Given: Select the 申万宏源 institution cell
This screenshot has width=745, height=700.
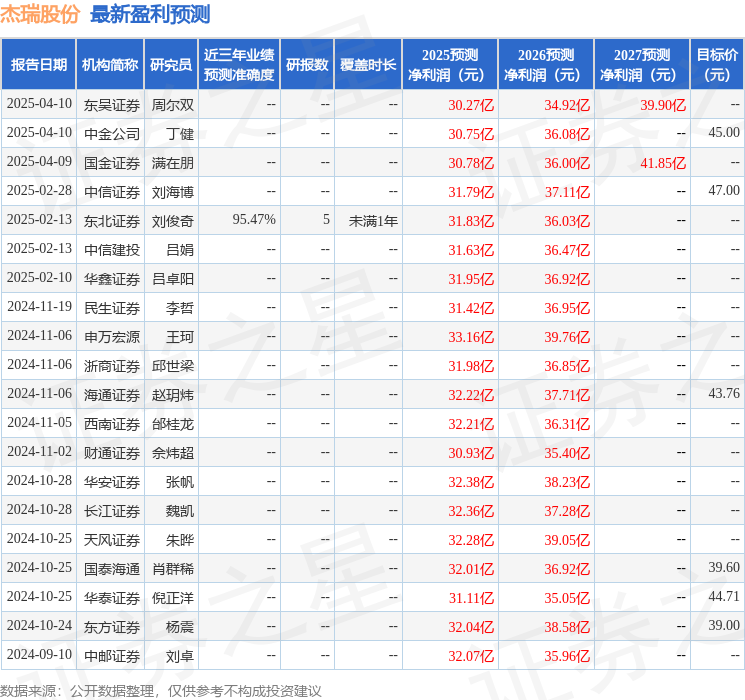Looking at the screenshot, I should click(112, 337).
